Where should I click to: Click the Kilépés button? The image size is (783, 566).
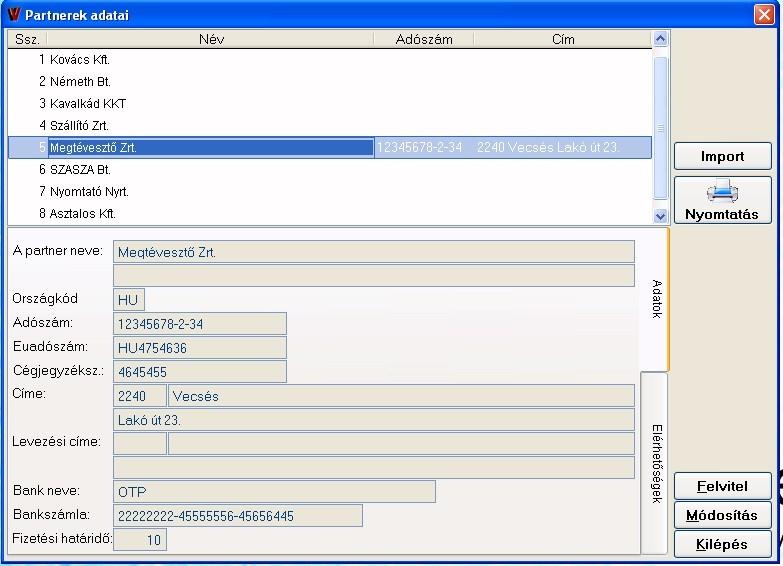(723, 544)
